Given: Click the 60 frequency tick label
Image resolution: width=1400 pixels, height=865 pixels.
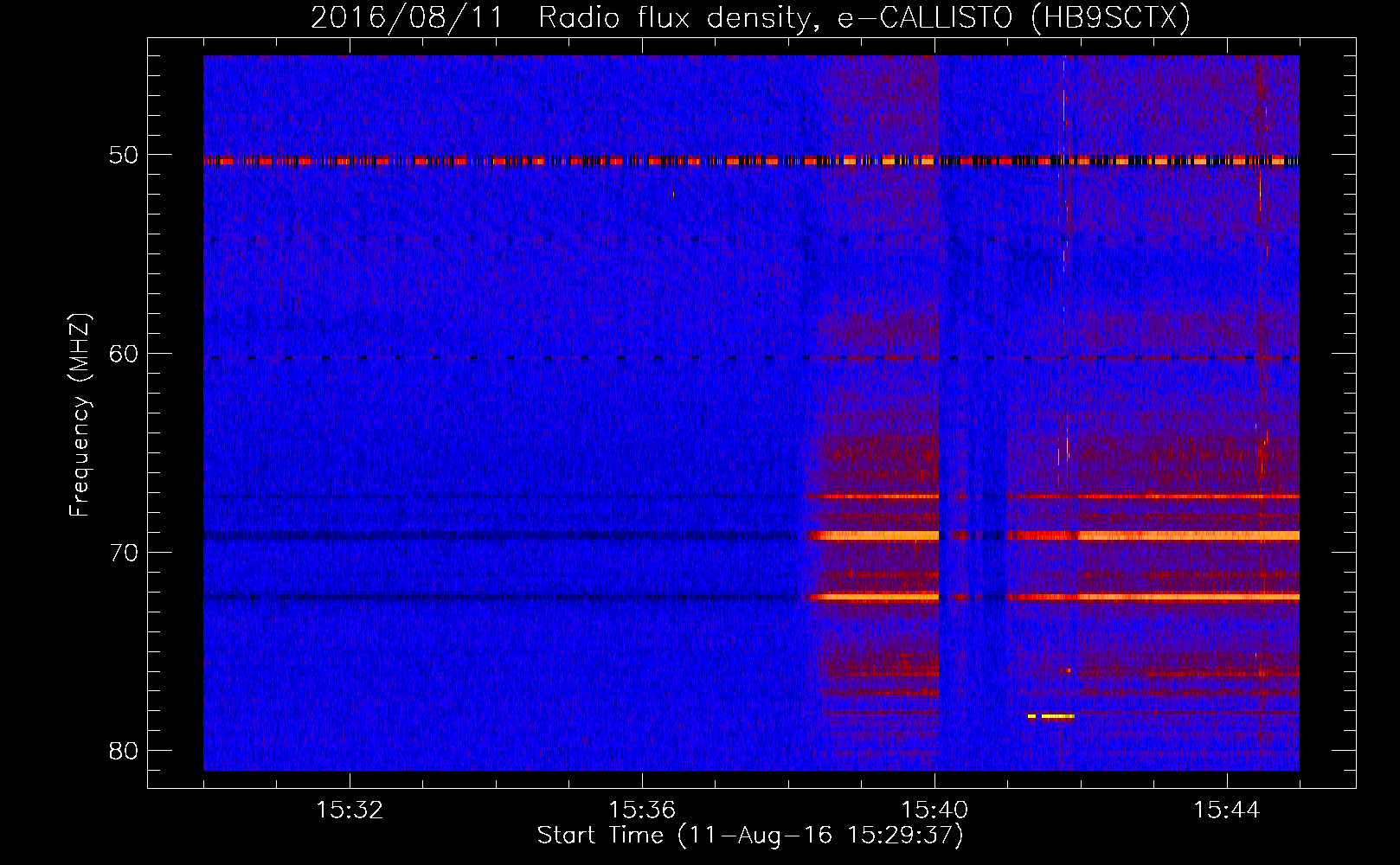Looking at the screenshot, I should click(124, 354).
